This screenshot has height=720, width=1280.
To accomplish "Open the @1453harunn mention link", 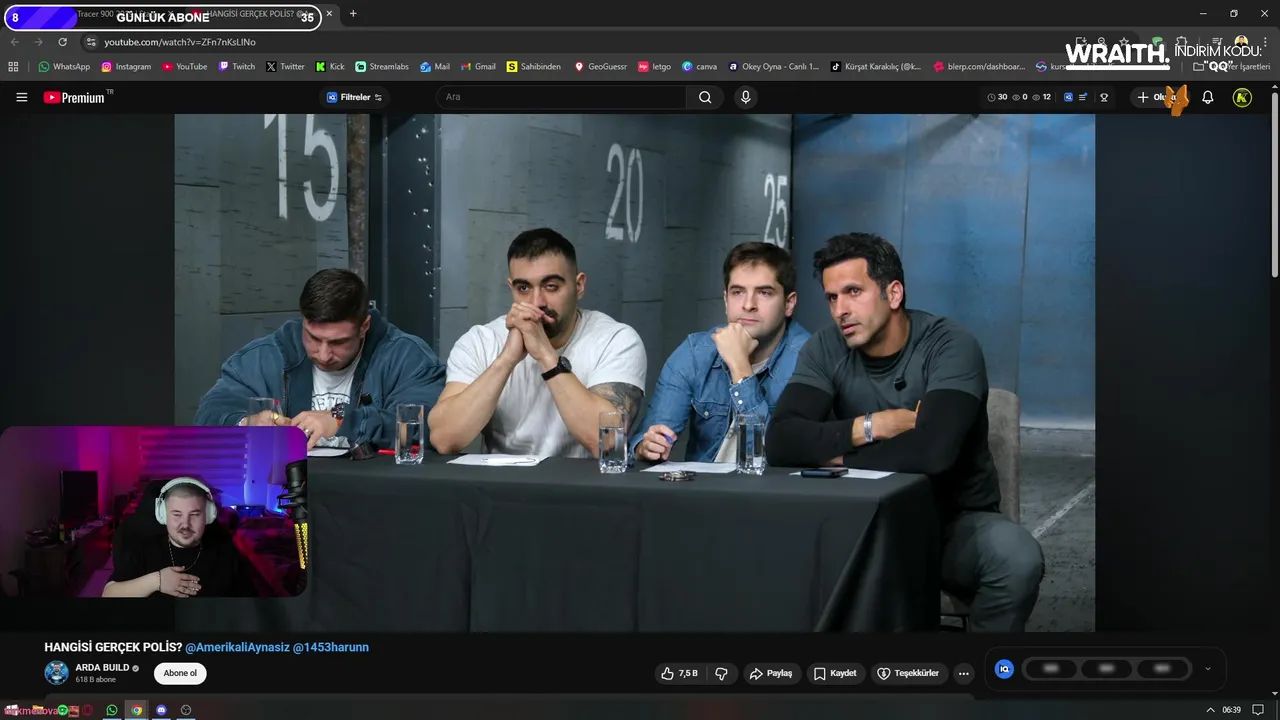I will point(331,647).
